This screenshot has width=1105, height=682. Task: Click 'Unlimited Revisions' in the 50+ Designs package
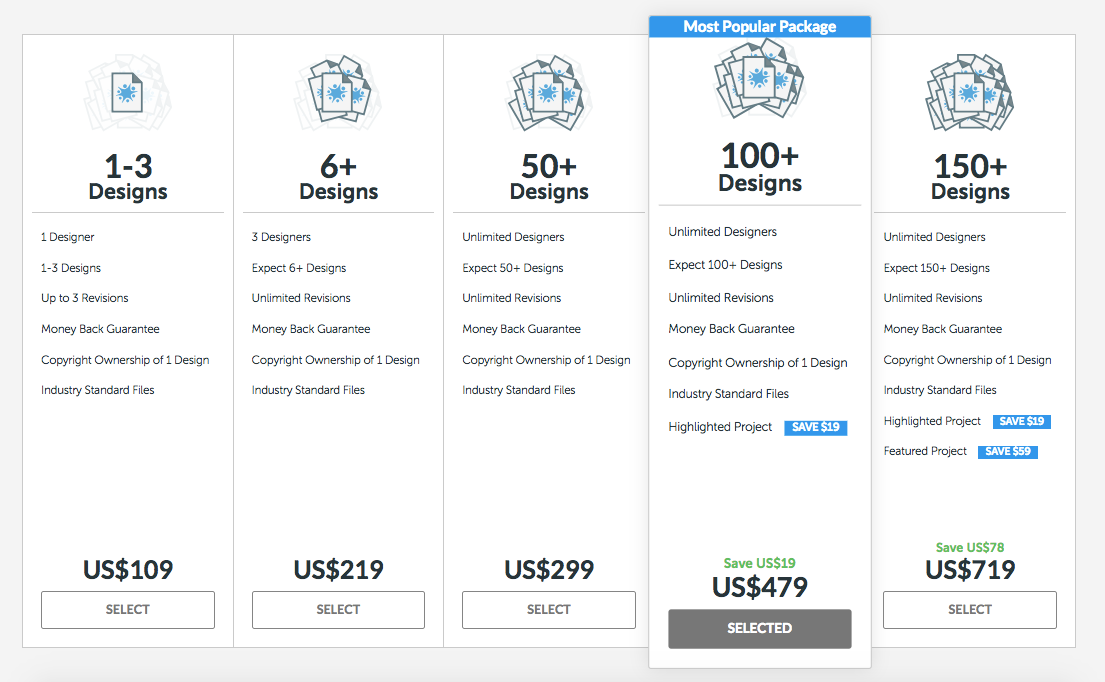click(512, 298)
